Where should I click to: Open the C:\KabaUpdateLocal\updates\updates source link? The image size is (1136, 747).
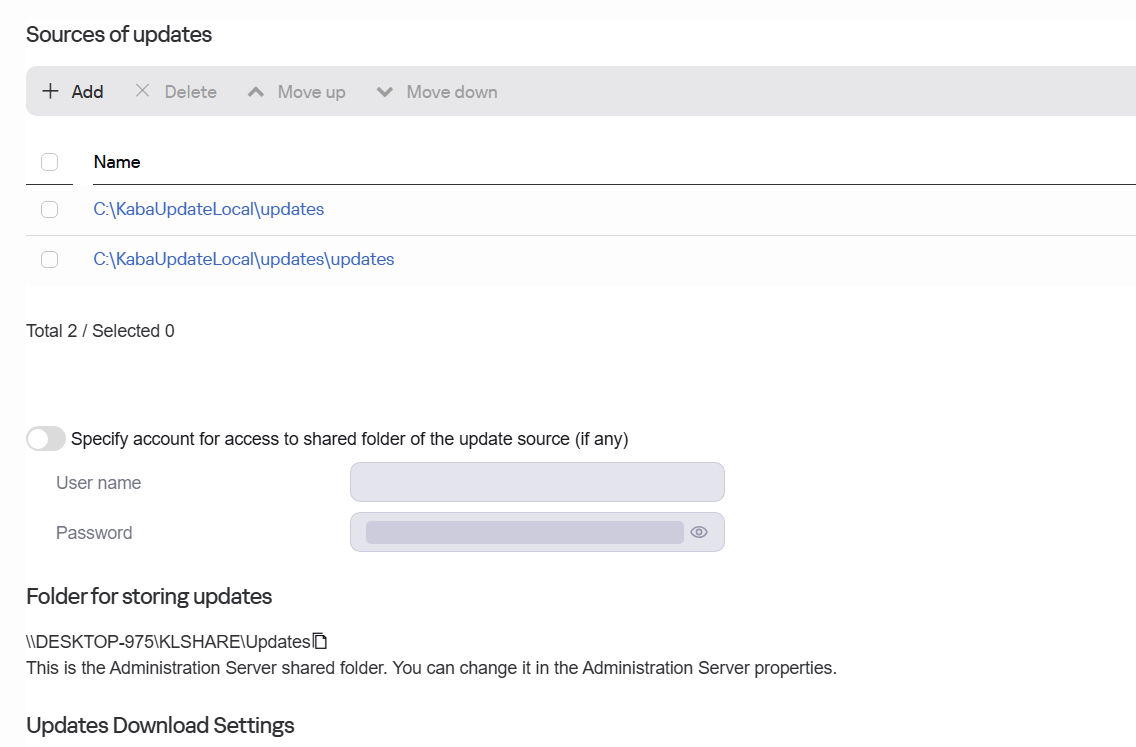point(243,259)
